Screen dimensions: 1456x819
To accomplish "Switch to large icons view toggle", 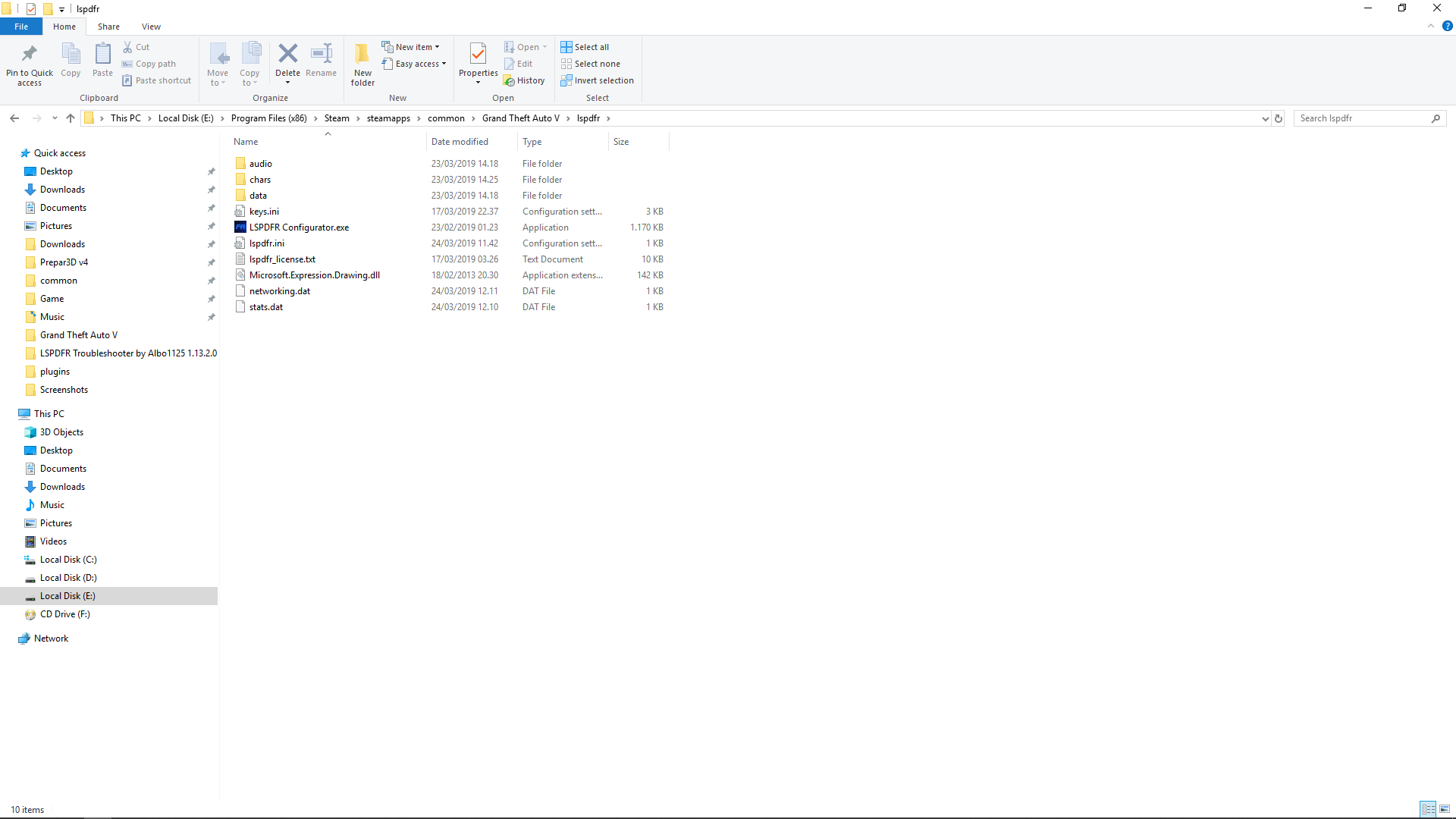I will tap(1445, 809).
